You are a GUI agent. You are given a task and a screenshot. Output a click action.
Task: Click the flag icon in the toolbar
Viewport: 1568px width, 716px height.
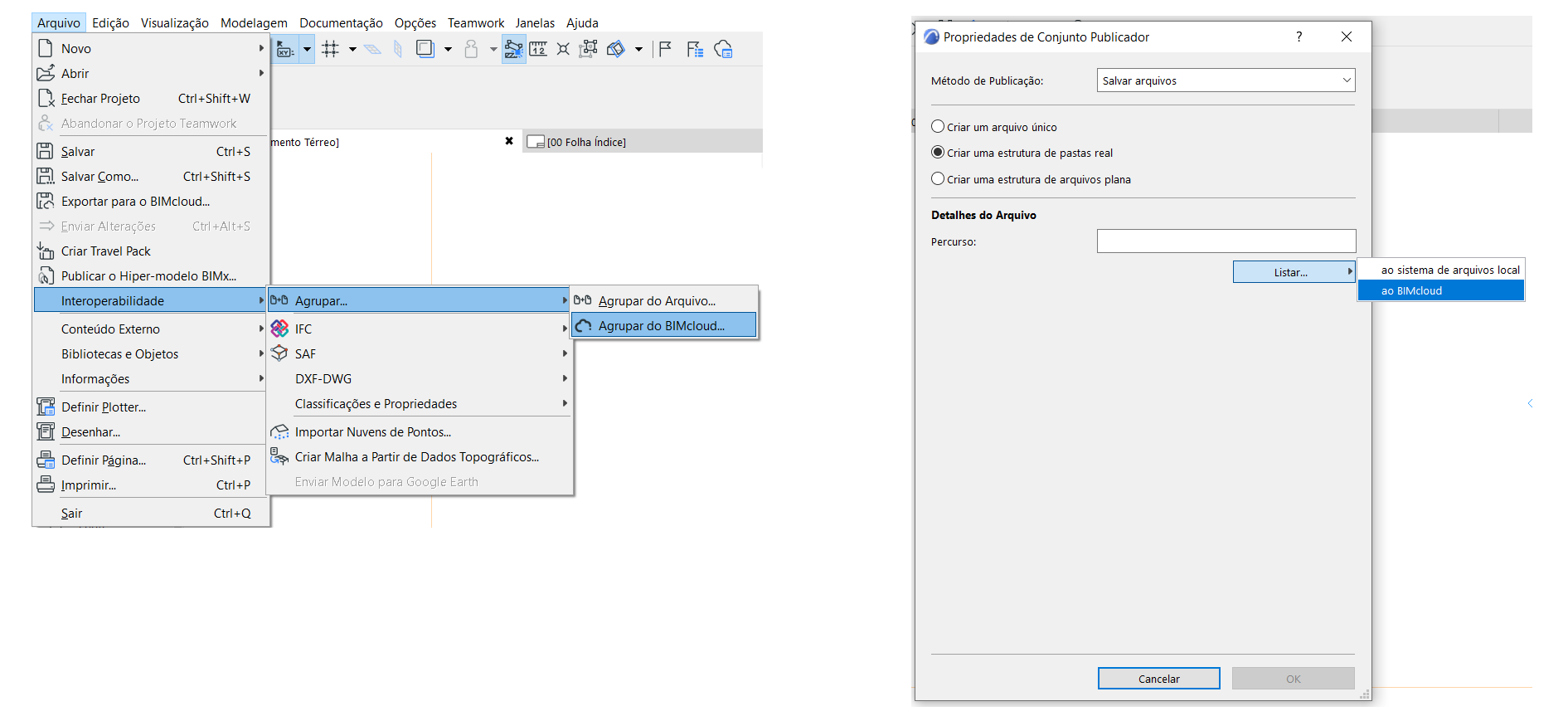(x=665, y=50)
